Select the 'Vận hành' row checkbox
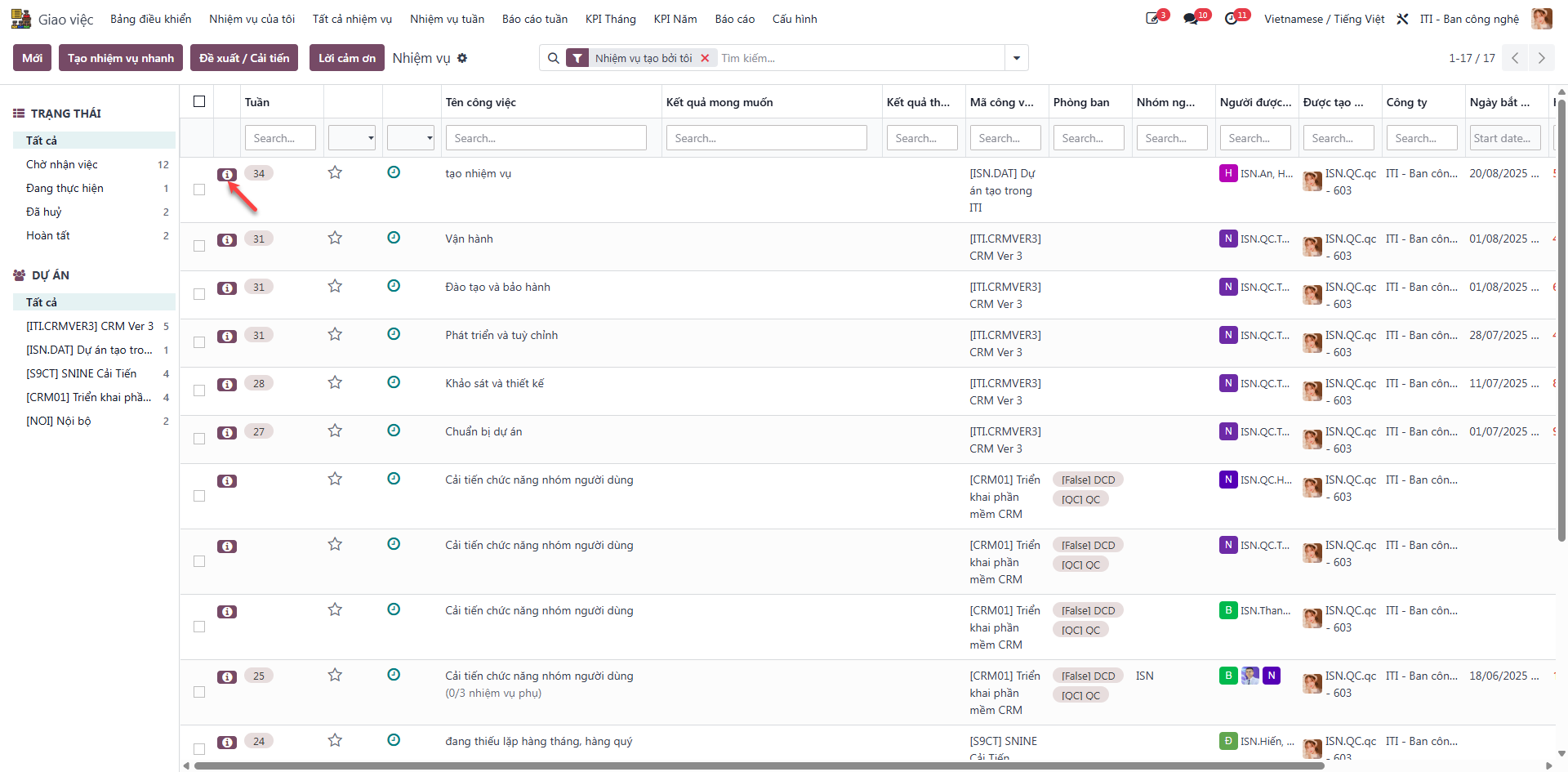Screen dimensions: 1568x772 pyautogui.click(x=199, y=246)
